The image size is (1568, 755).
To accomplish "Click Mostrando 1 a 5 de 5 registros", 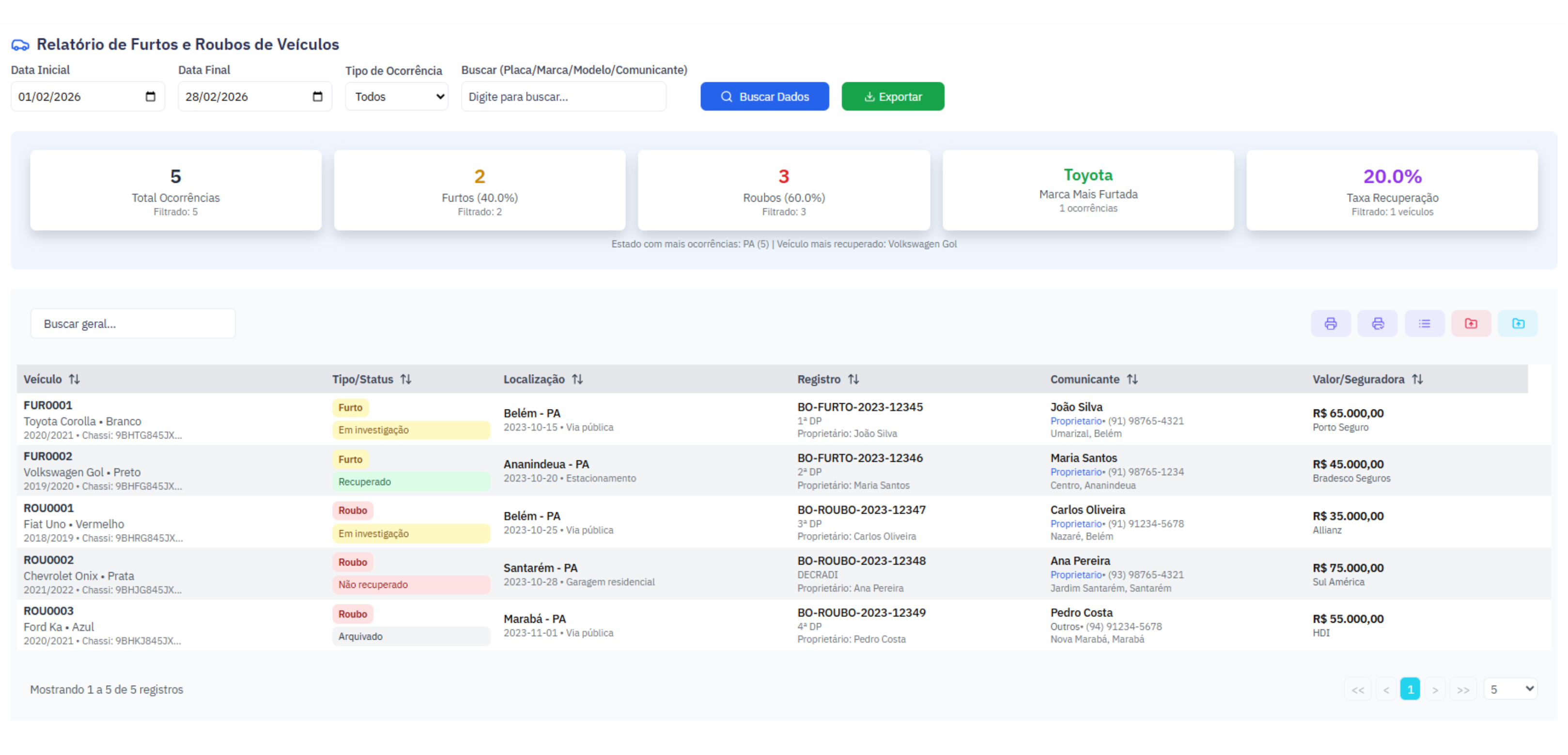I will click(x=107, y=690).
